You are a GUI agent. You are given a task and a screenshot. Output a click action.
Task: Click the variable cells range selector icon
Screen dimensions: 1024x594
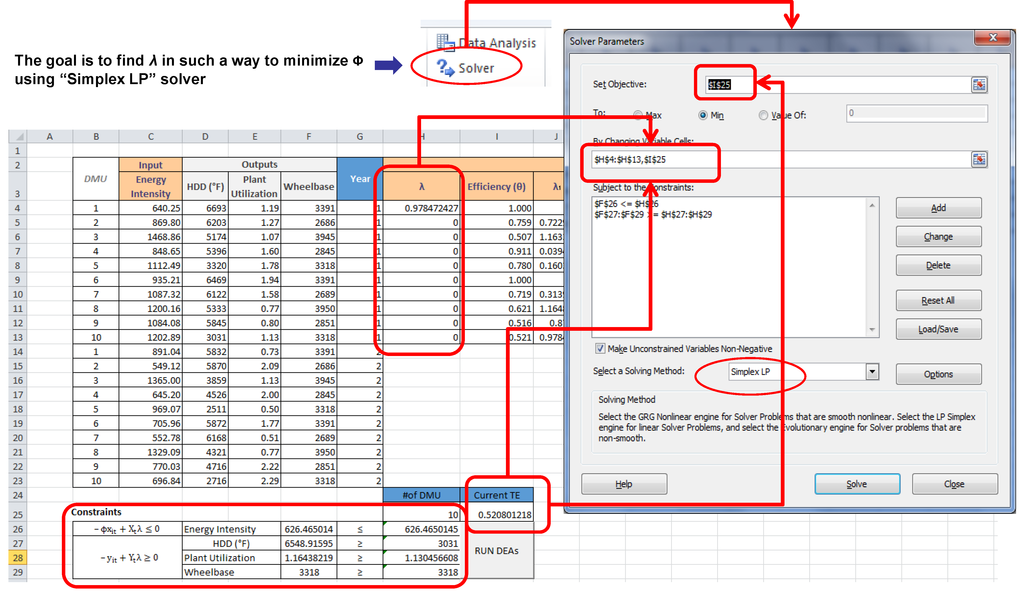click(x=979, y=159)
